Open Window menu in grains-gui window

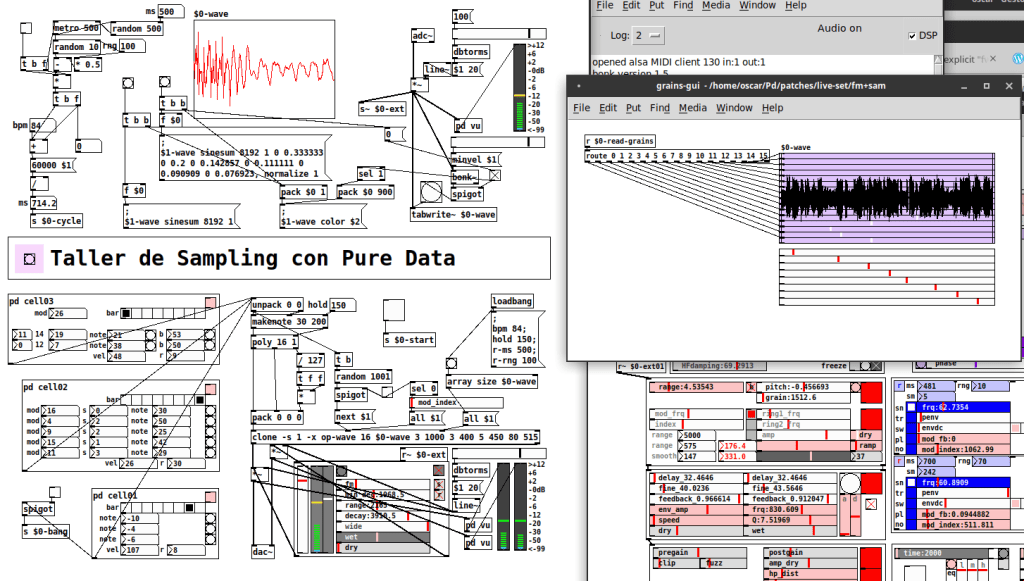(733, 108)
